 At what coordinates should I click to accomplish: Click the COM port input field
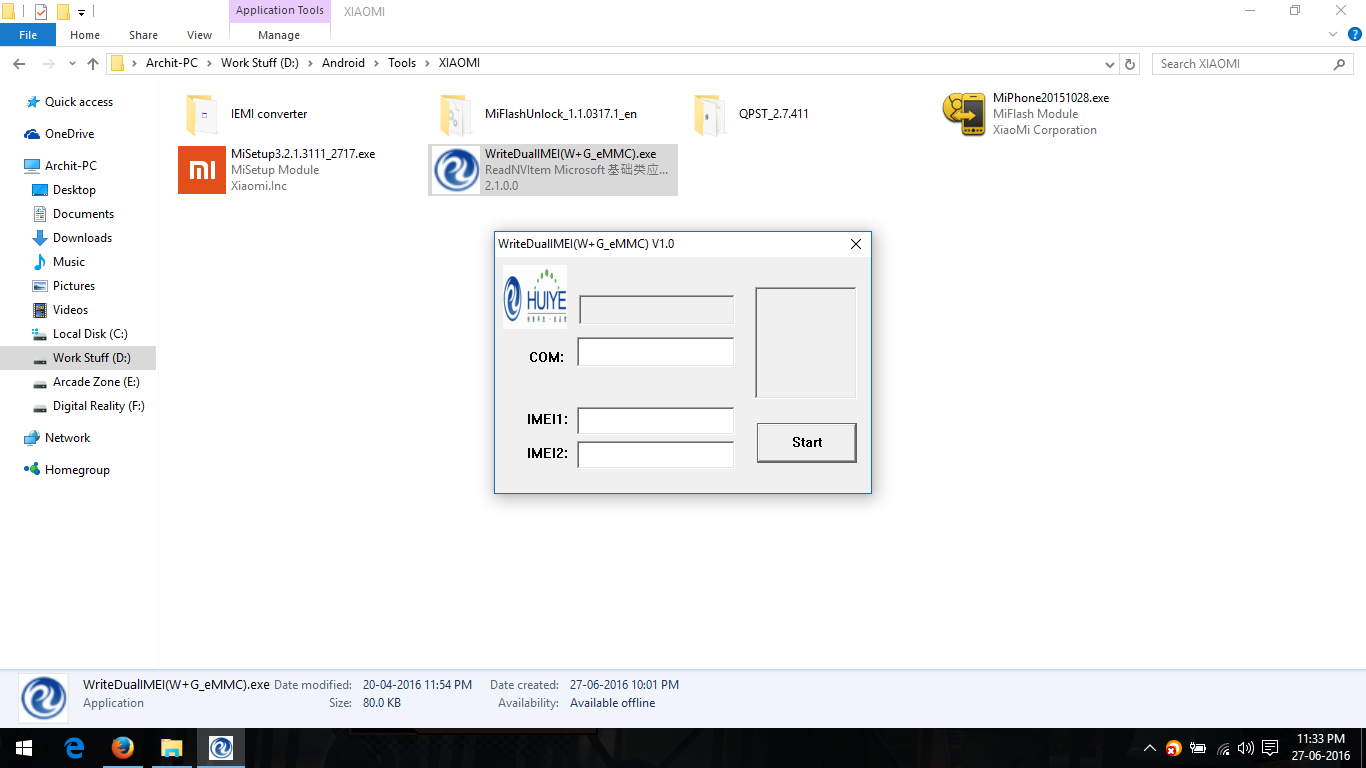(656, 352)
